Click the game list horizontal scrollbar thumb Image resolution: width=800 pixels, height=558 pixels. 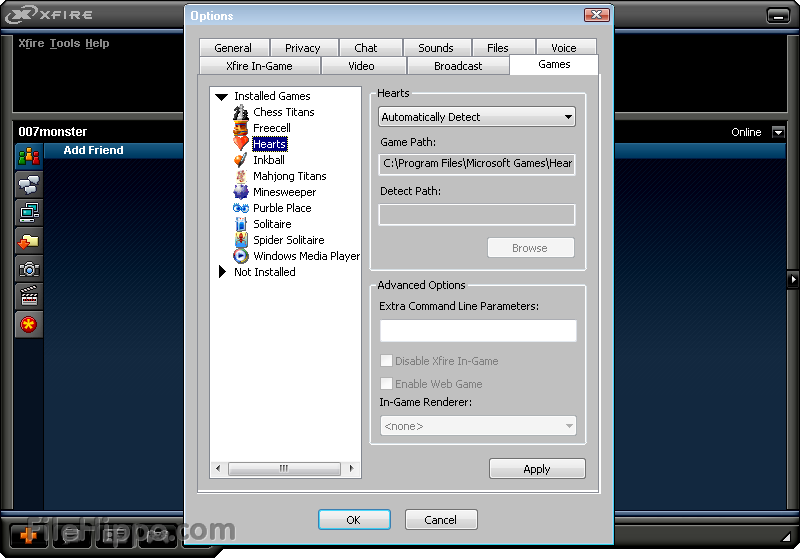(284, 468)
